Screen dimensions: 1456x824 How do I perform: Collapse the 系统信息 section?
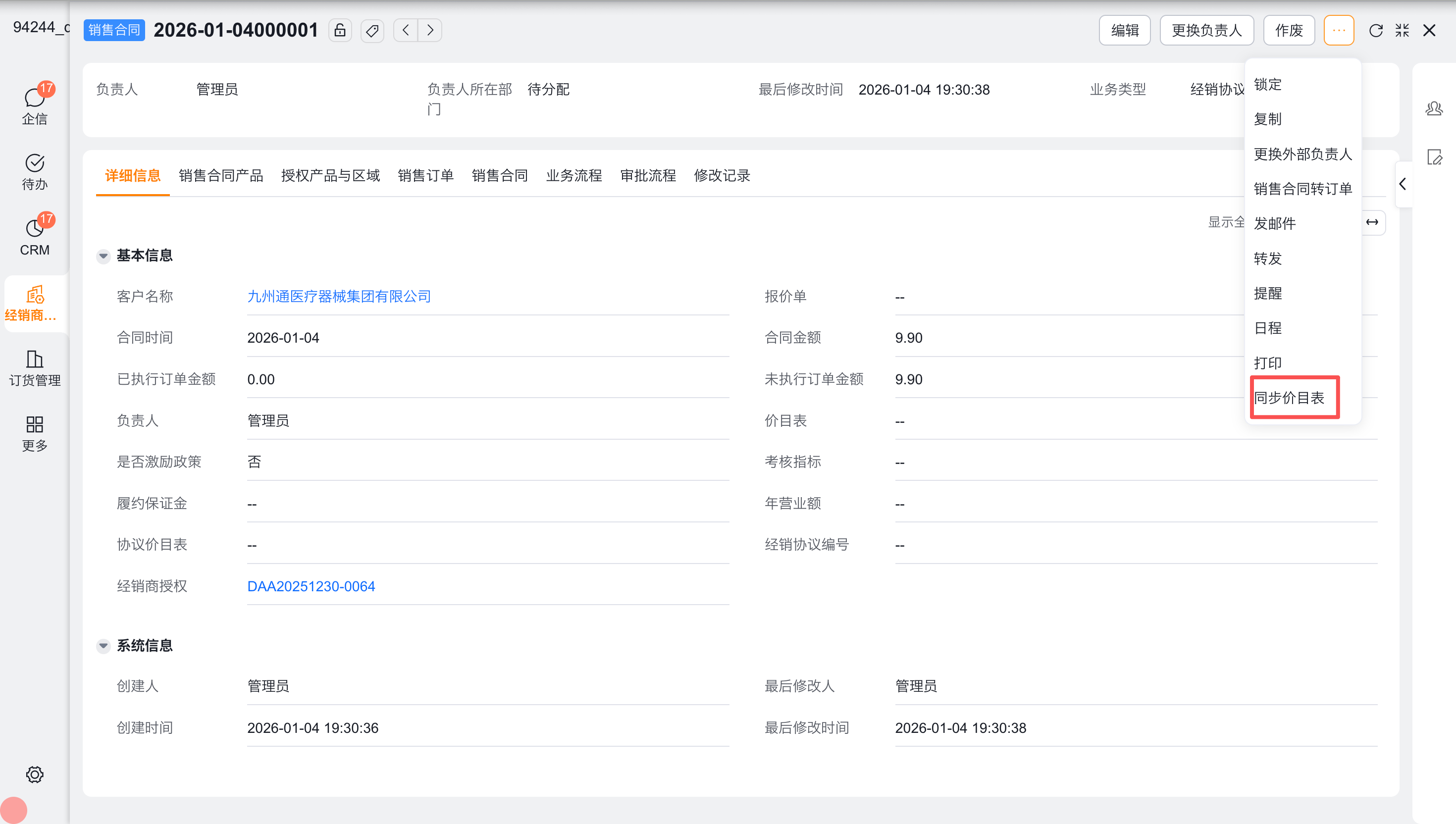tap(103, 645)
